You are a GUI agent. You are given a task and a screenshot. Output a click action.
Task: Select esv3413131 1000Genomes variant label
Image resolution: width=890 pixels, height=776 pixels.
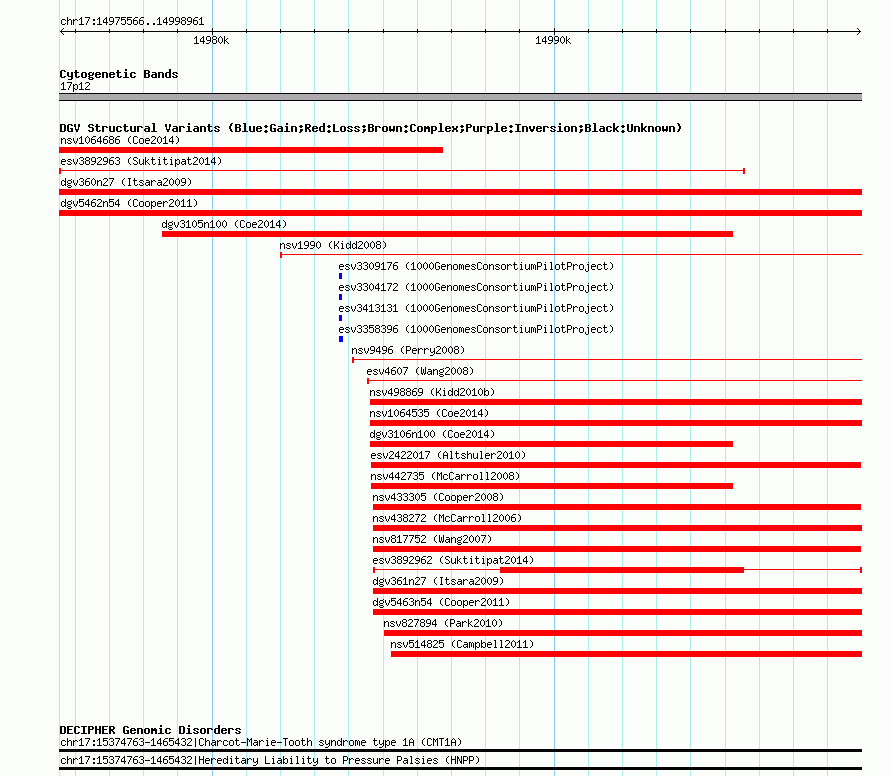476,308
